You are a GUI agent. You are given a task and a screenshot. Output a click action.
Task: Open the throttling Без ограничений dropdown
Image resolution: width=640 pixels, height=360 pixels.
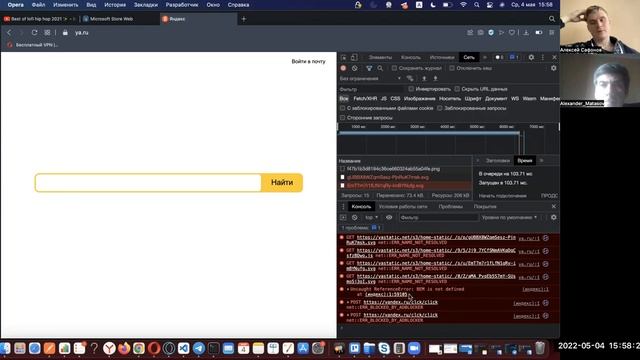tap(370, 78)
